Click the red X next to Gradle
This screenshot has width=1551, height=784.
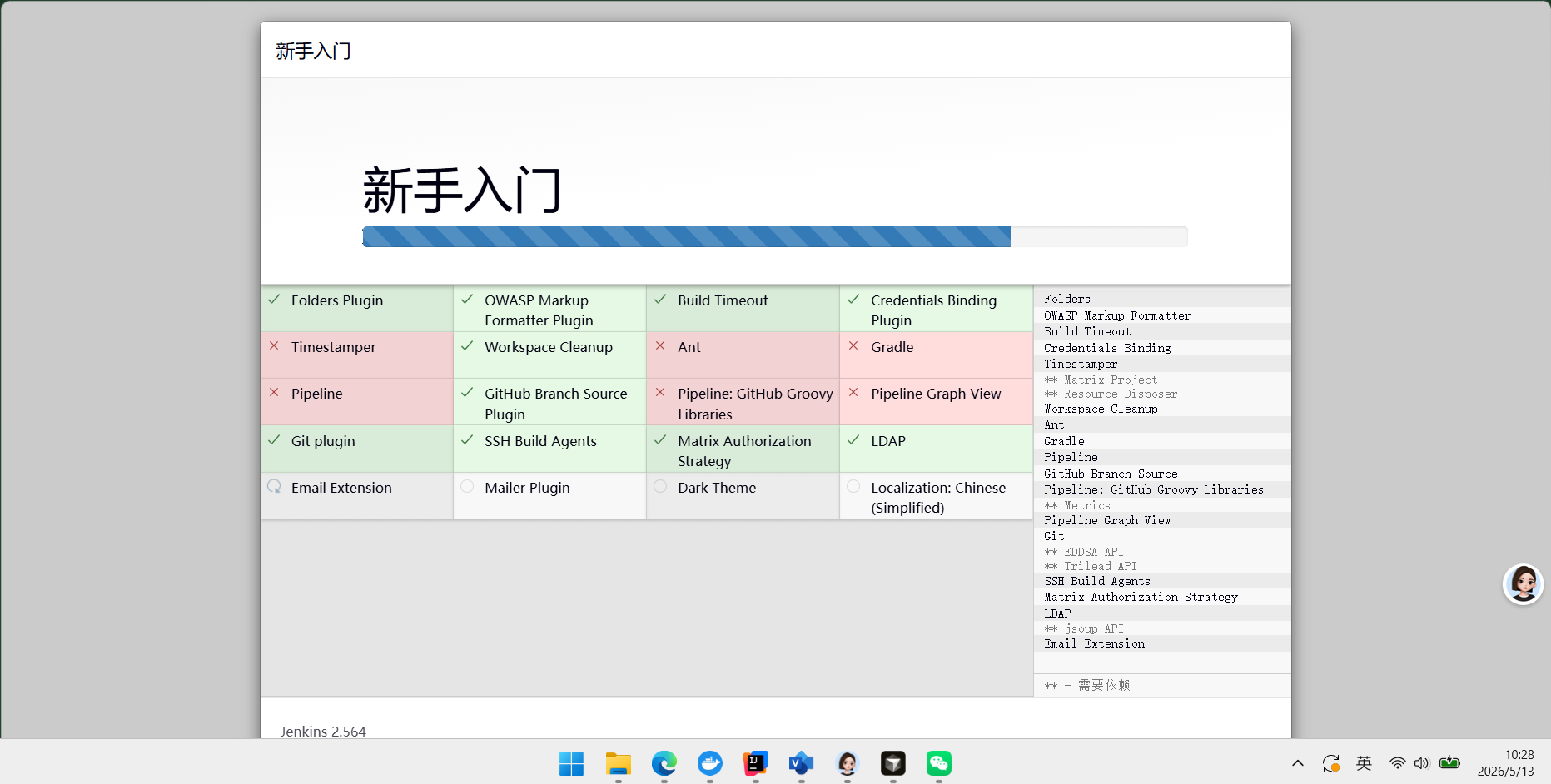(853, 345)
